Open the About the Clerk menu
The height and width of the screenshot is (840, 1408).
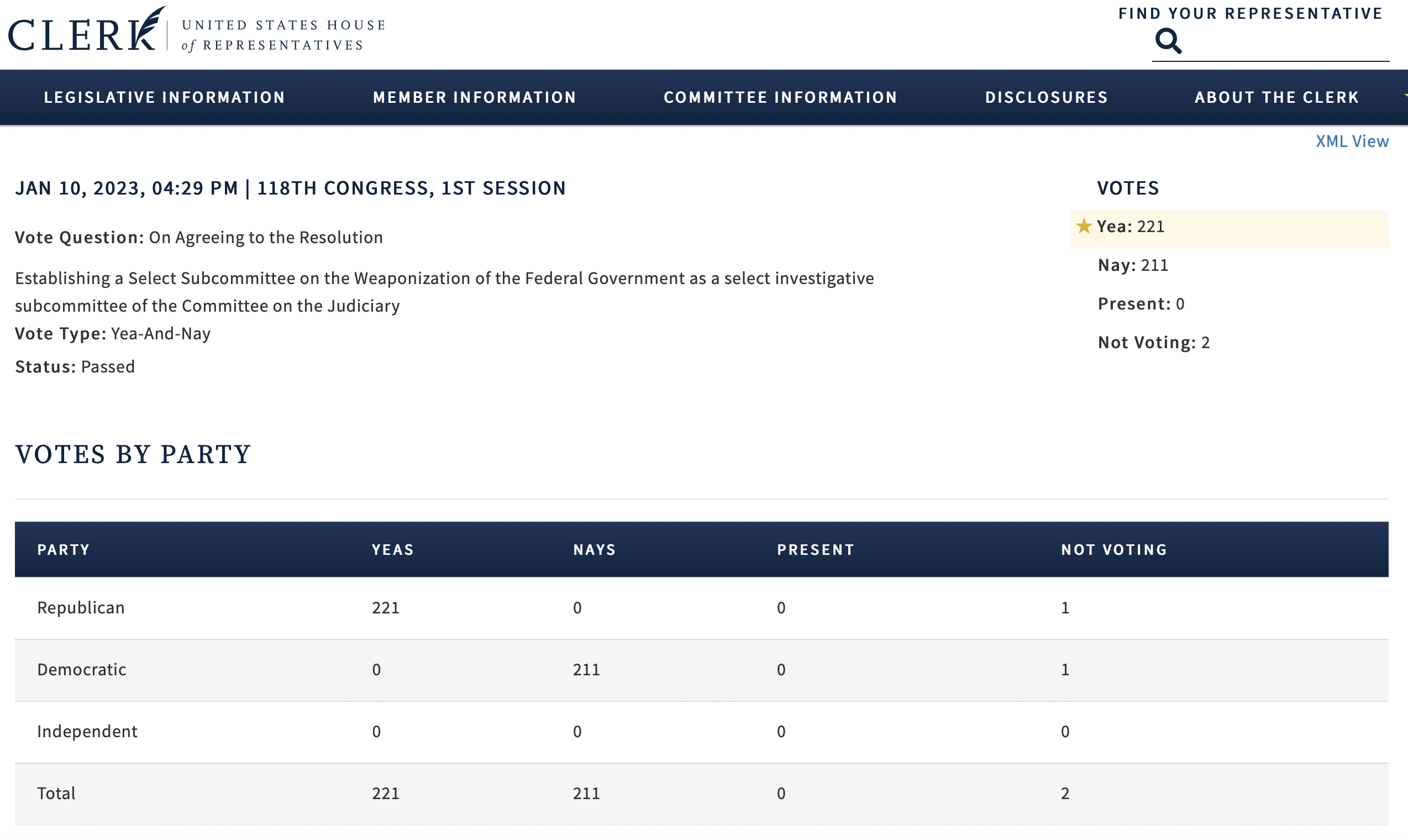tap(1276, 97)
